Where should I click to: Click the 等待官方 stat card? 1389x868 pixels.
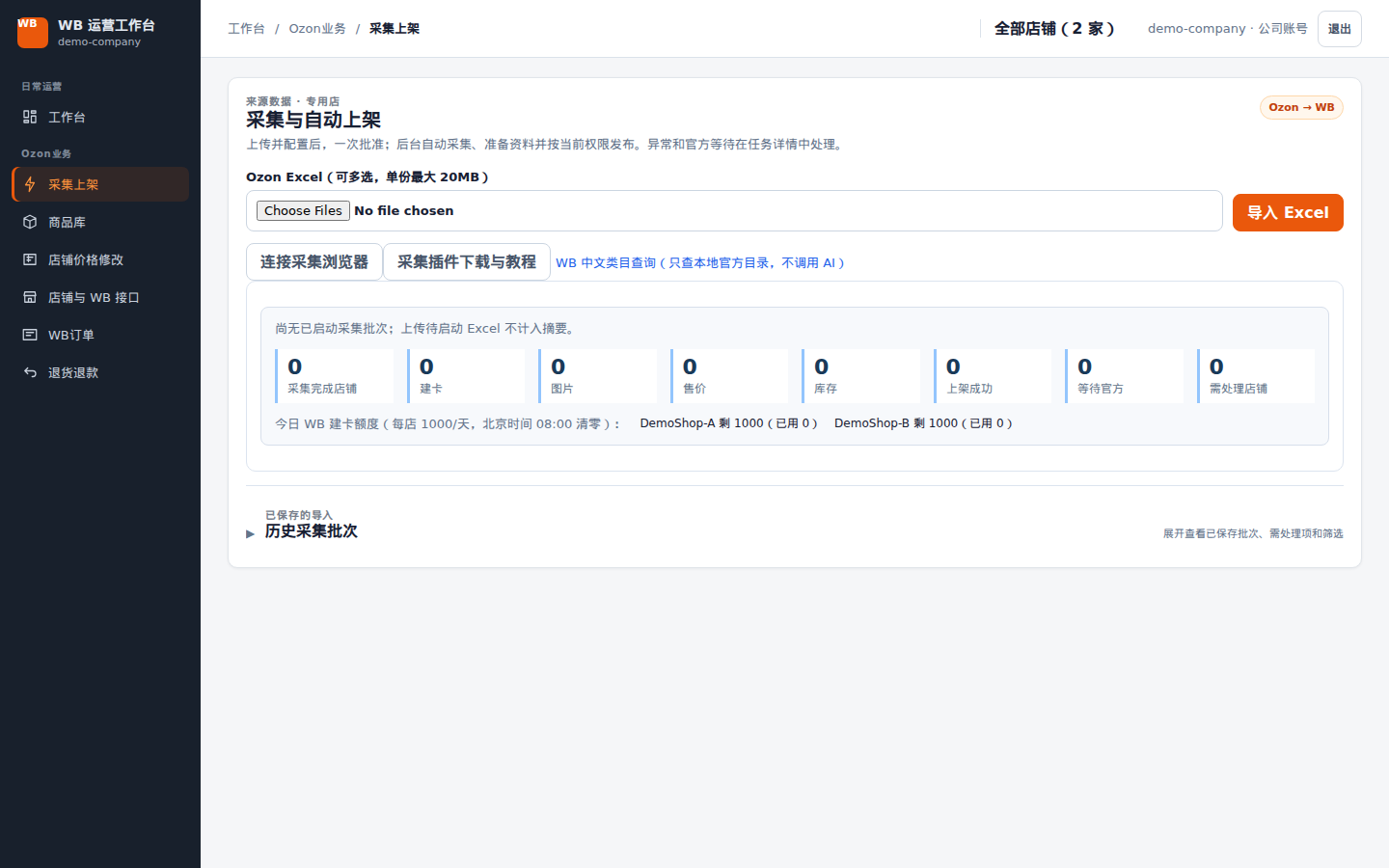(1125, 376)
